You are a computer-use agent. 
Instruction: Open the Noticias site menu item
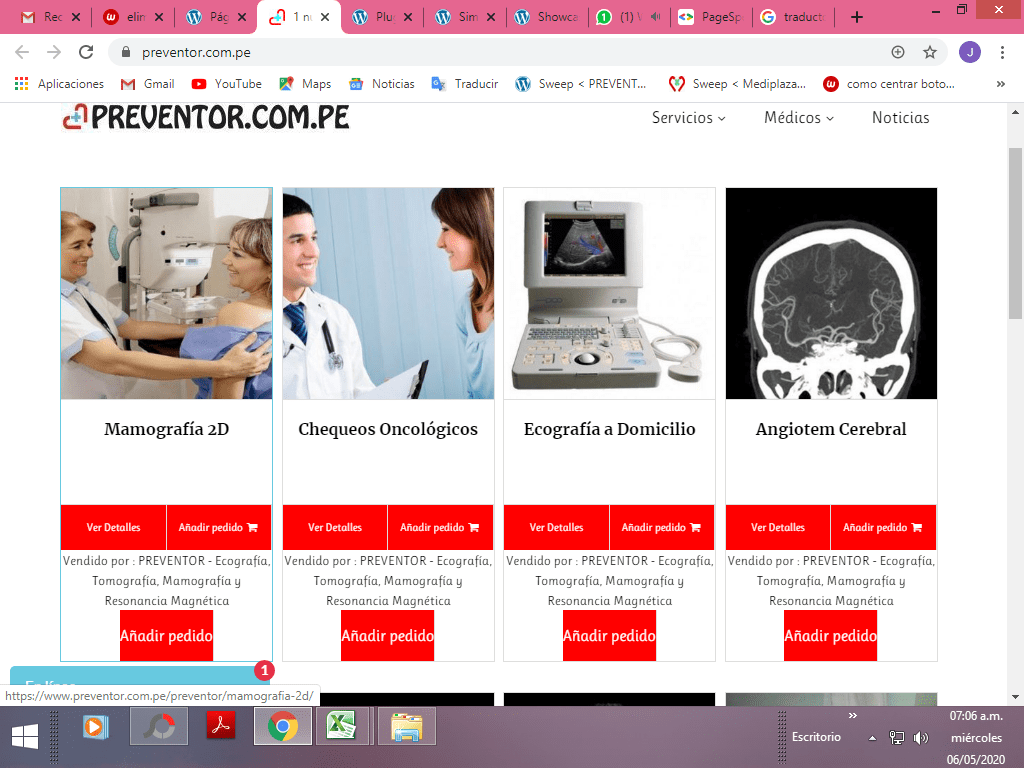tap(901, 118)
